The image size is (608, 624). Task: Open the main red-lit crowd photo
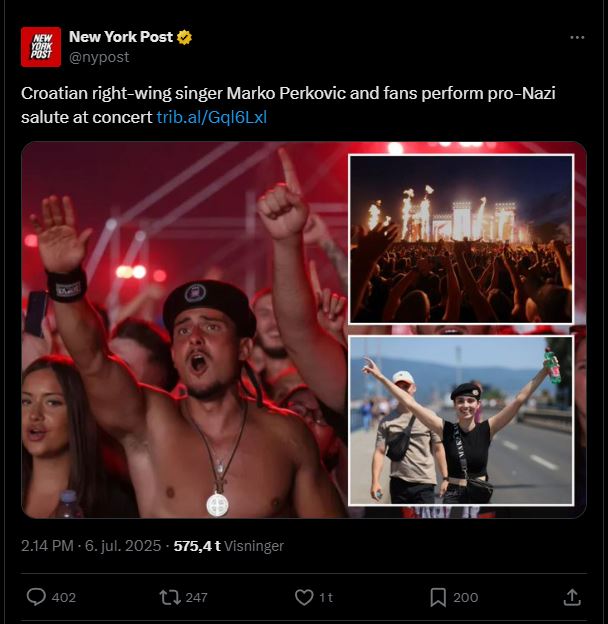(x=185, y=330)
